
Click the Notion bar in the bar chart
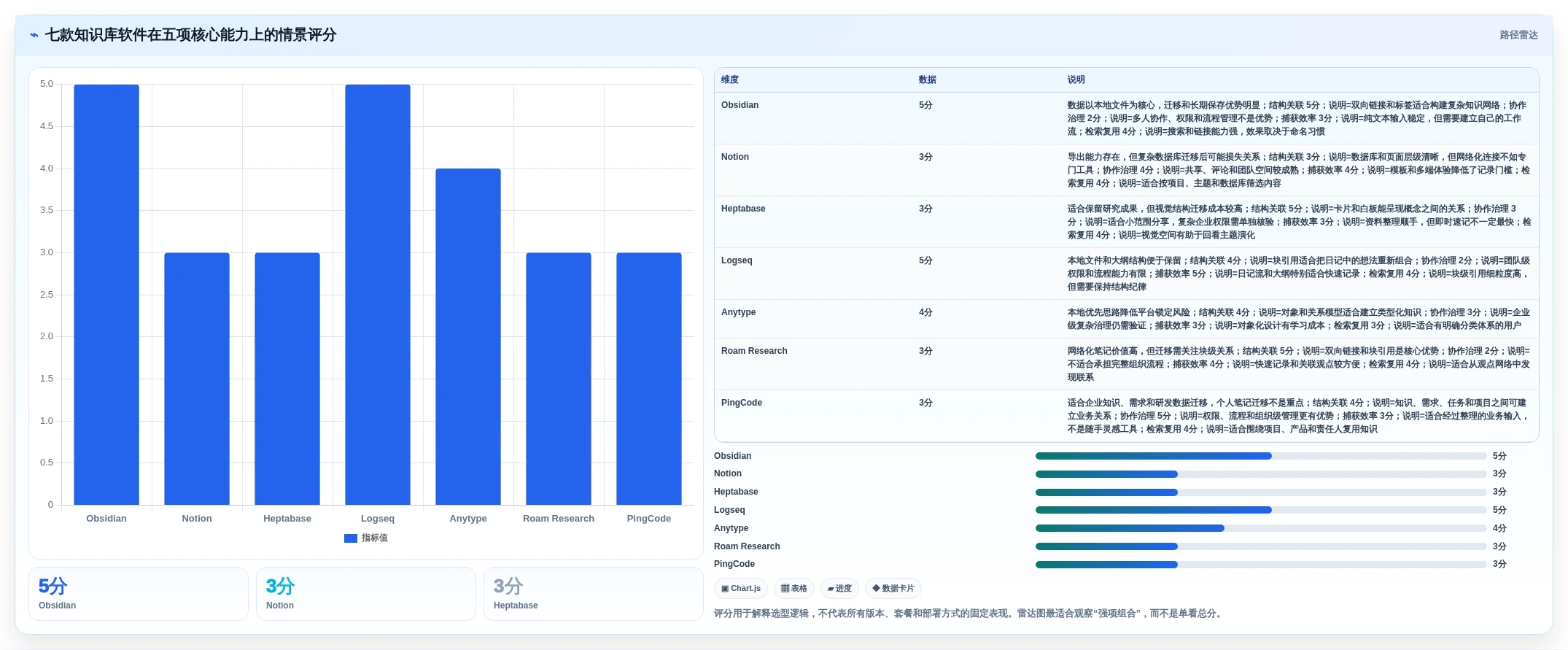(197, 379)
